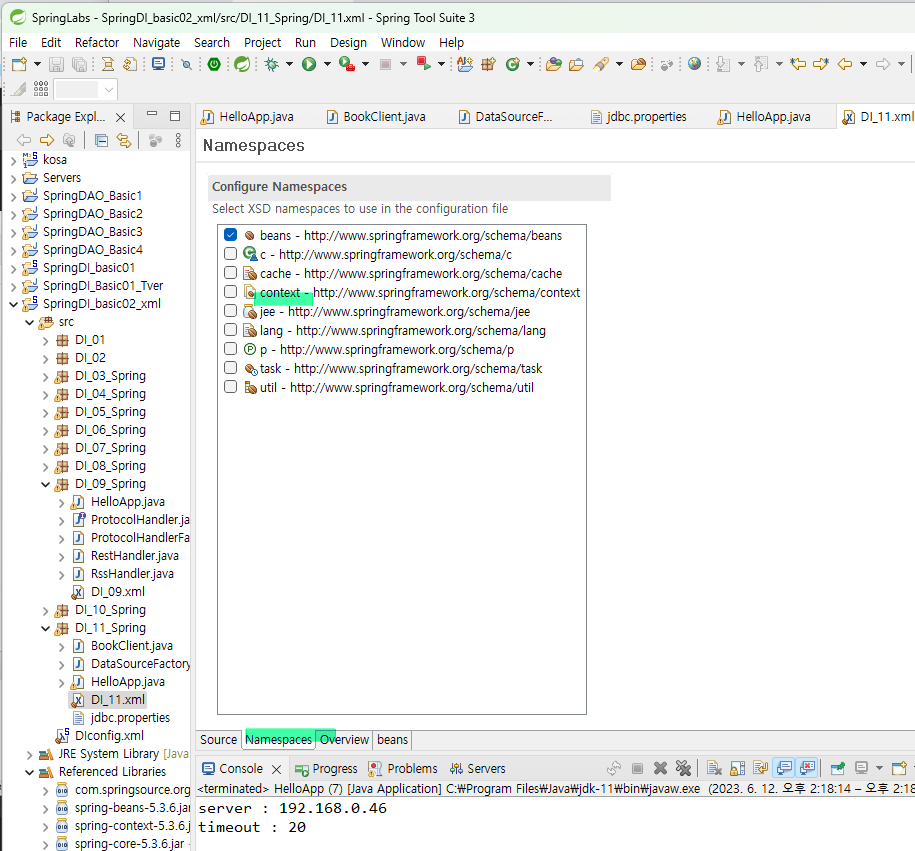Open the Project menu
The height and width of the screenshot is (851, 915).
(262, 43)
